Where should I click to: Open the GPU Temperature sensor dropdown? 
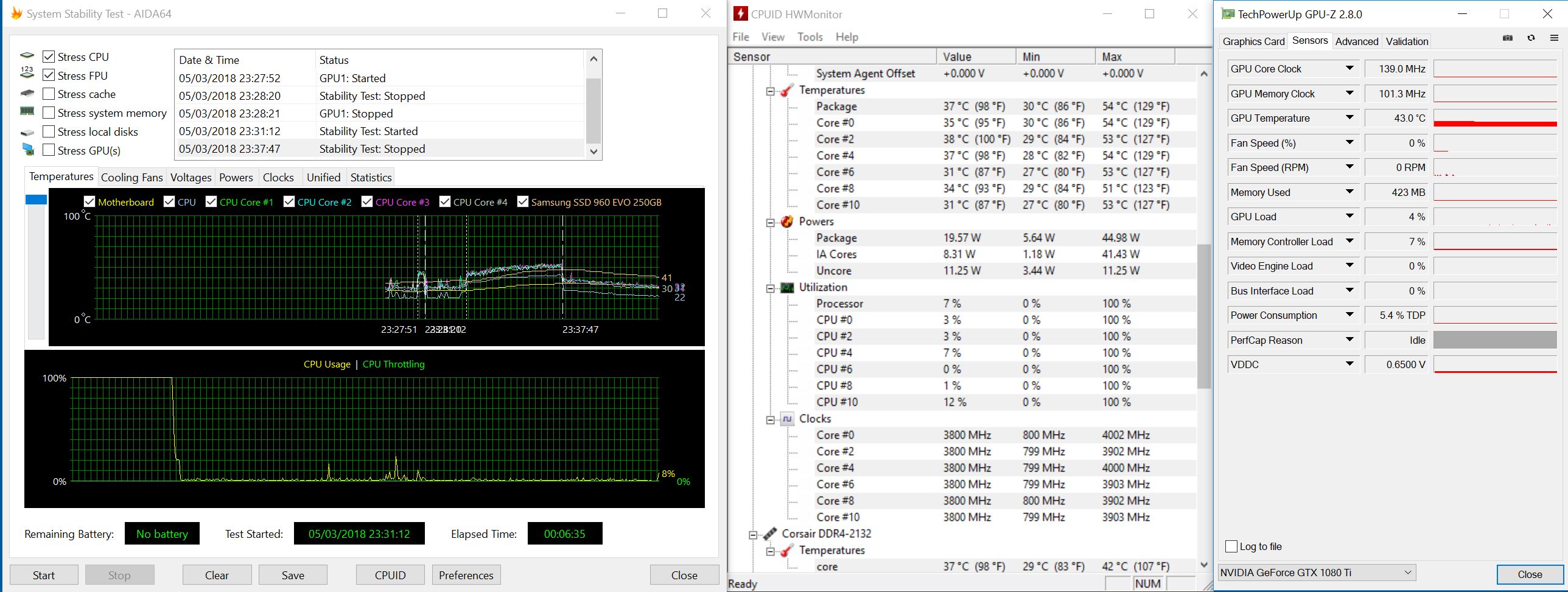pos(1349,118)
